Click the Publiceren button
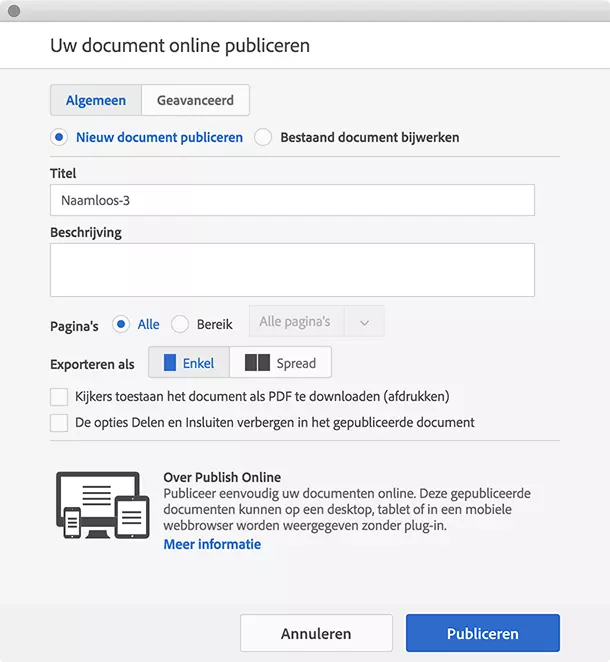The height and width of the screenshot is (662, 610). point(483,633)
